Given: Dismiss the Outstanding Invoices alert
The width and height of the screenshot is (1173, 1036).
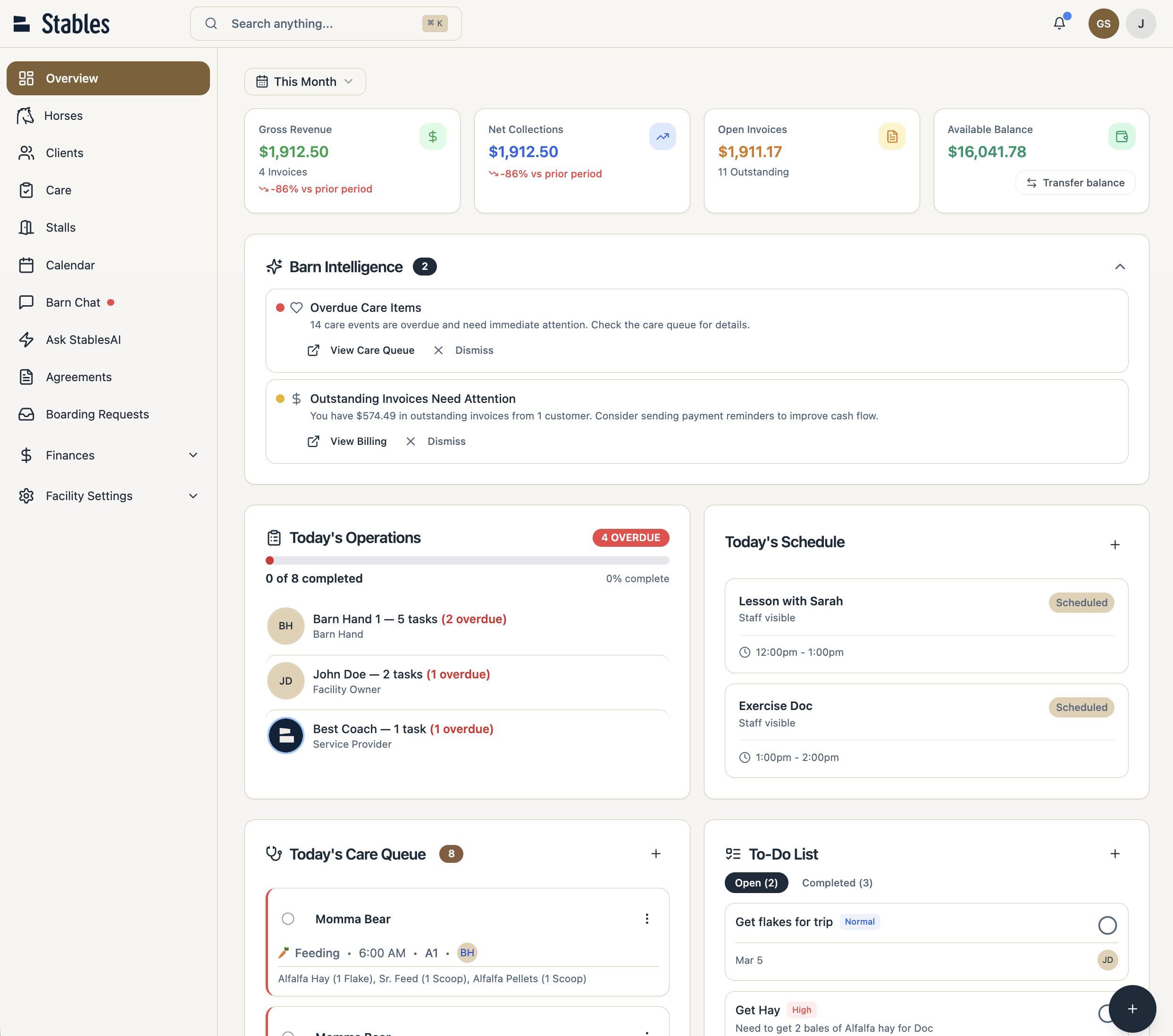Looking at the screenshot, I should point(436,441).
